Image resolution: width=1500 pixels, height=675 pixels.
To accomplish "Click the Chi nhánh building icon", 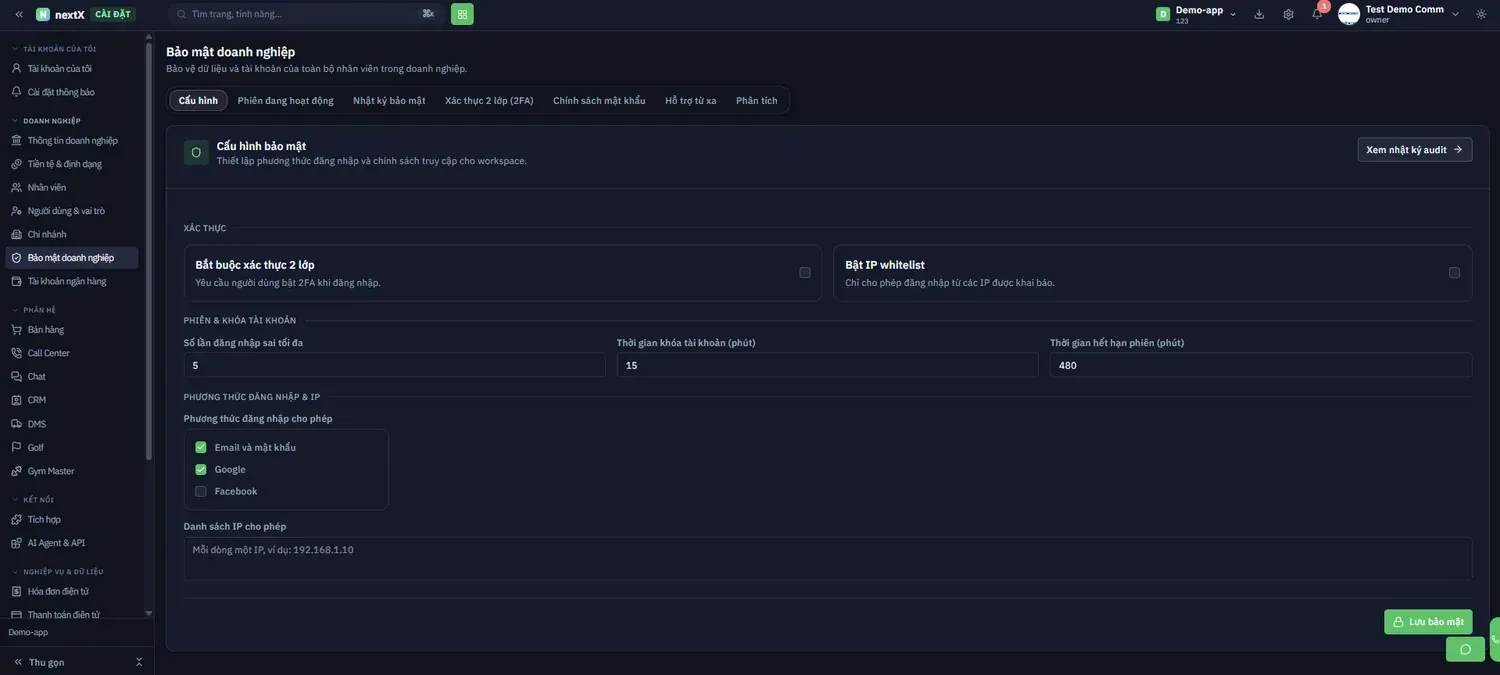I will 16,234.
